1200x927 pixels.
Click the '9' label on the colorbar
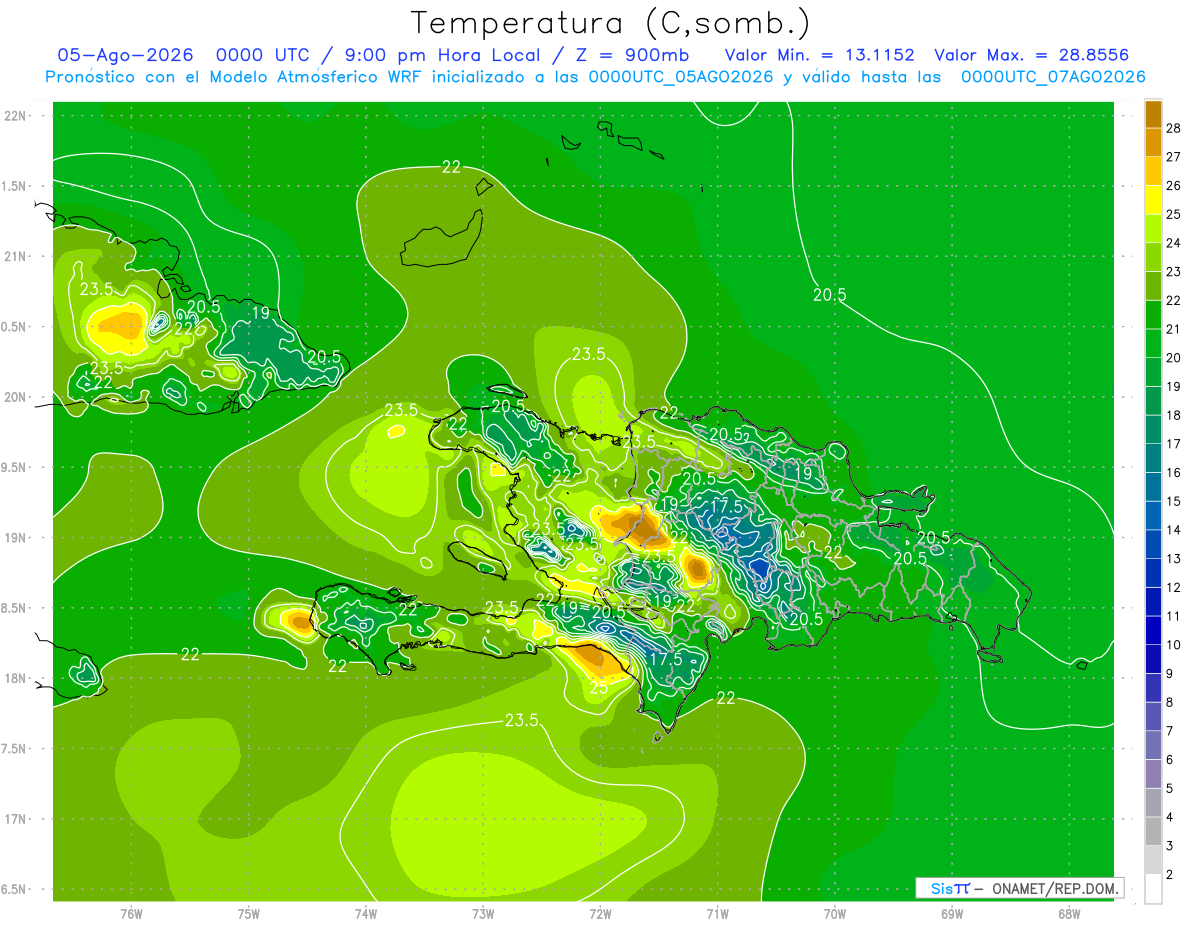coord(1170,674)
